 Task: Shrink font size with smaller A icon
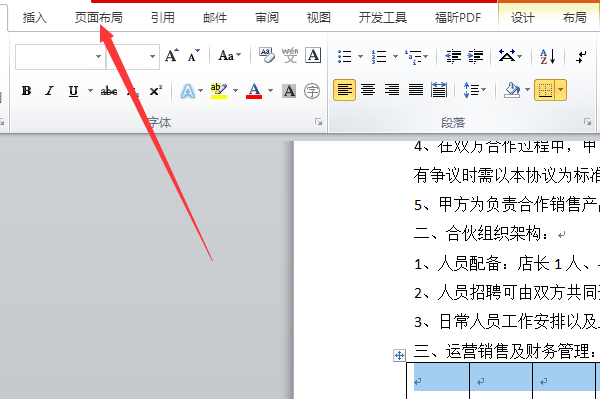click(194, 56)
